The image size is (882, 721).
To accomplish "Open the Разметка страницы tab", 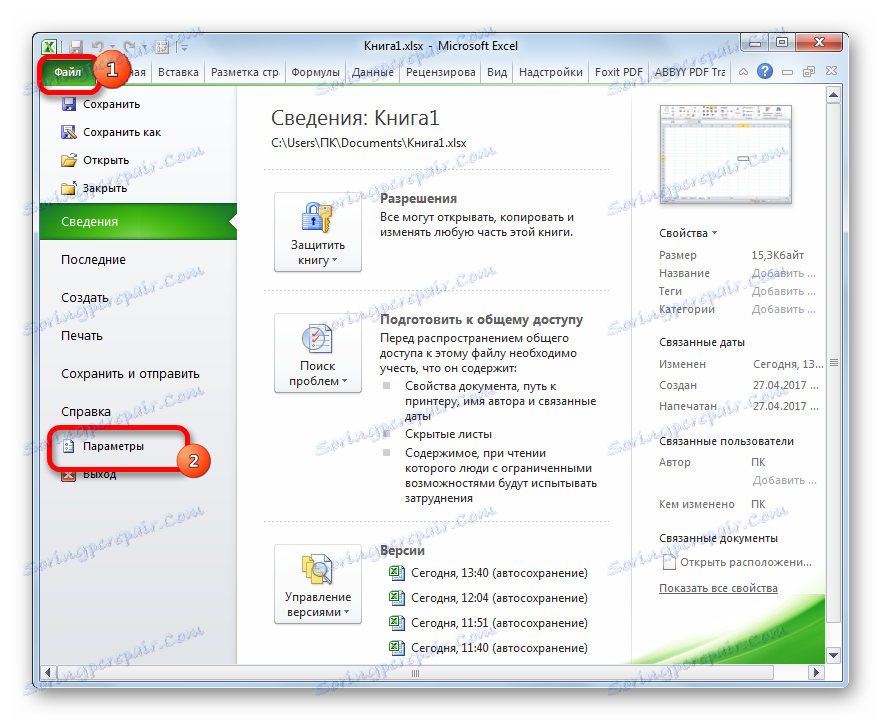I will tap(245, 72).
